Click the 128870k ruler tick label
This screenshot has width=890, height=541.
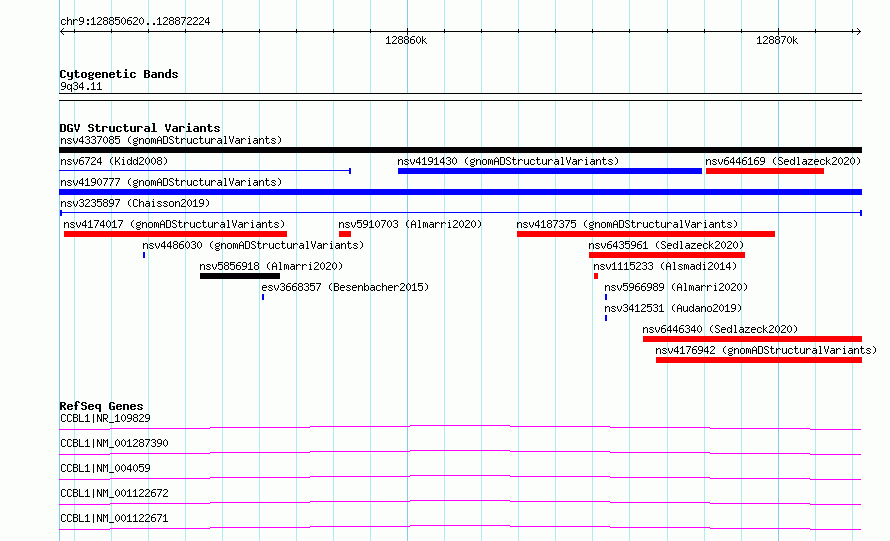[777, 40]
